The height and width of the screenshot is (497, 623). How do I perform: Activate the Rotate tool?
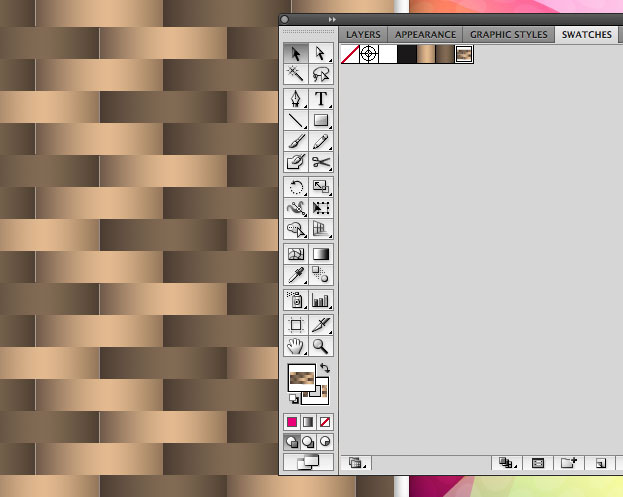(296, 187)
